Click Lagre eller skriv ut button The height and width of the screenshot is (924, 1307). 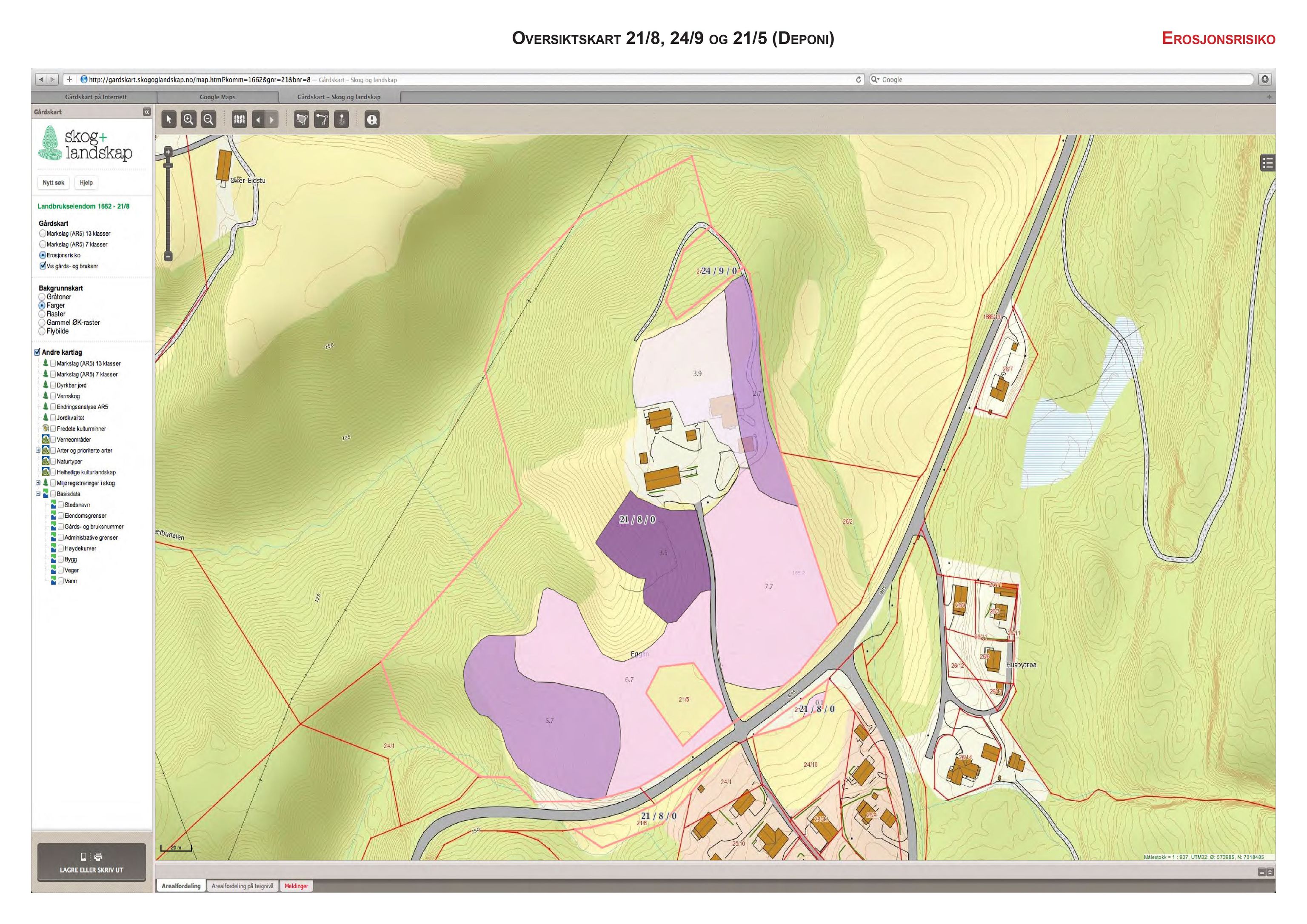click(x=91, y=862)
